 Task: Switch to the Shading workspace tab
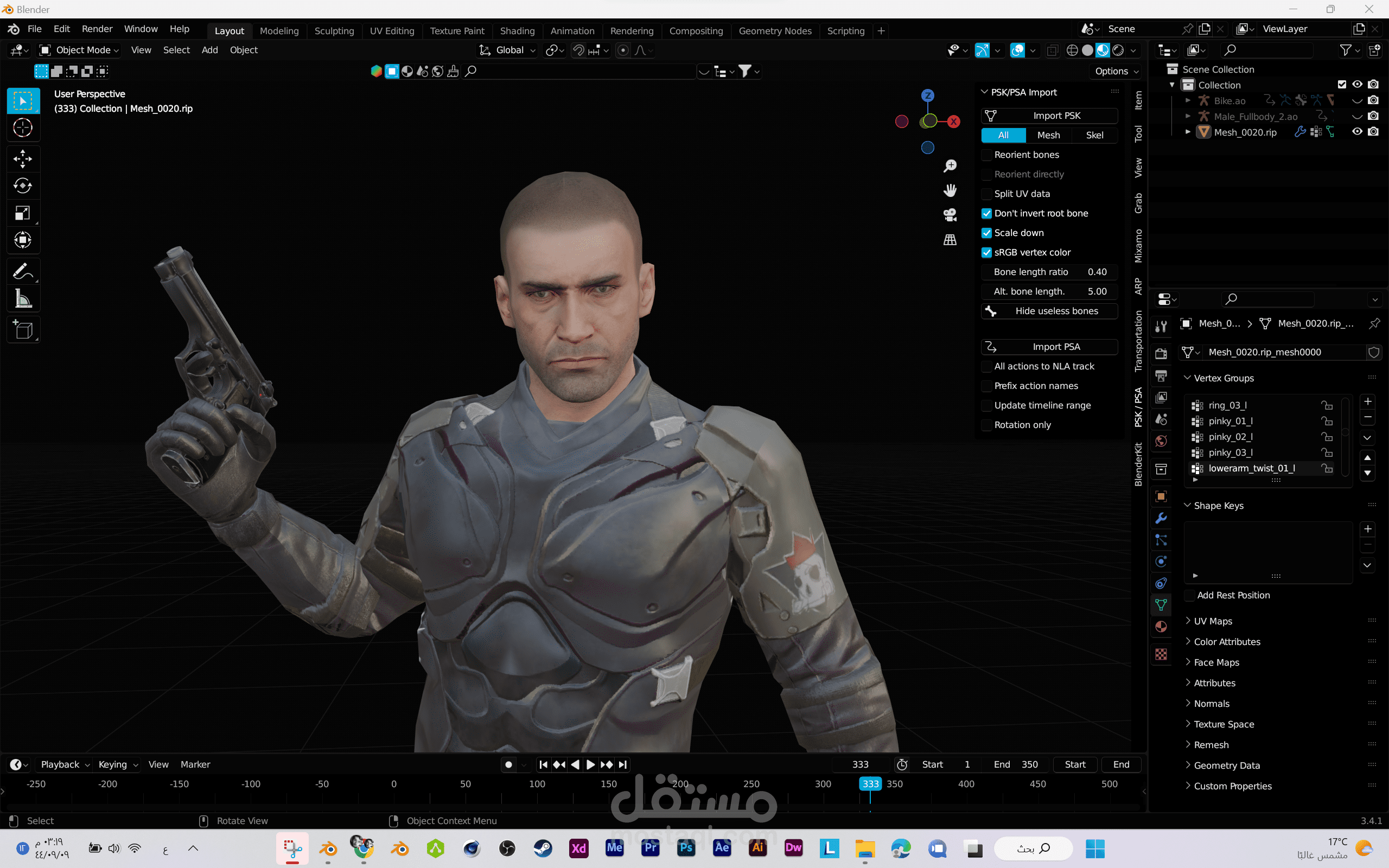517,30
